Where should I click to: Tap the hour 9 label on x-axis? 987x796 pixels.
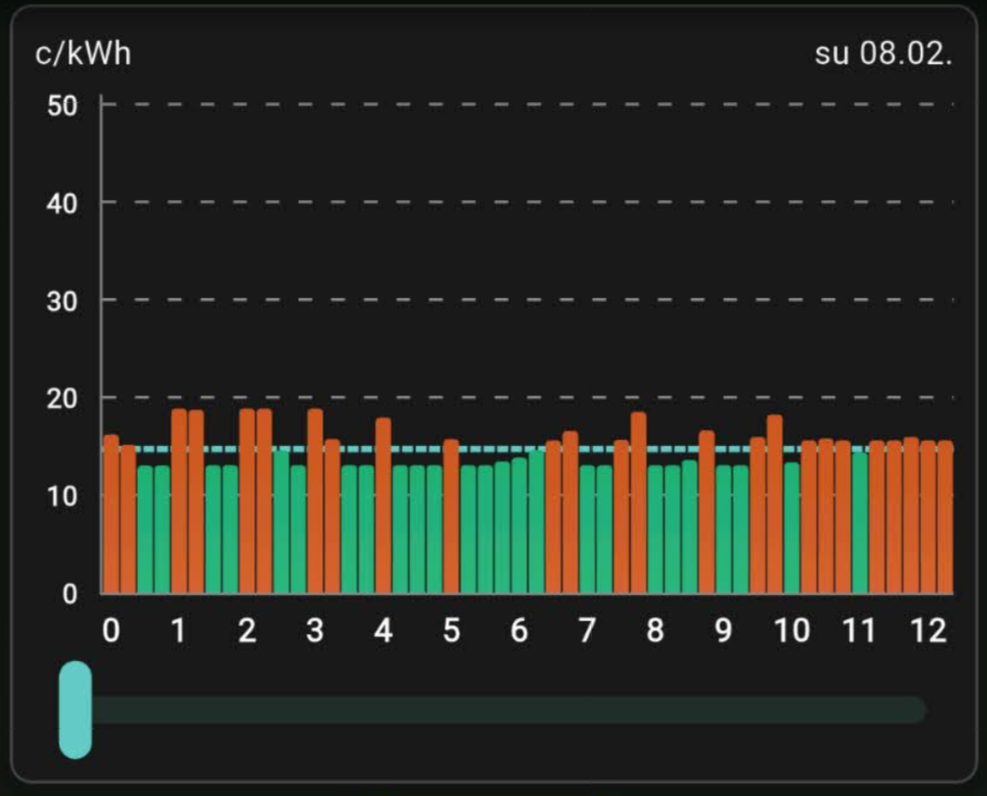[x=723, y=631]
